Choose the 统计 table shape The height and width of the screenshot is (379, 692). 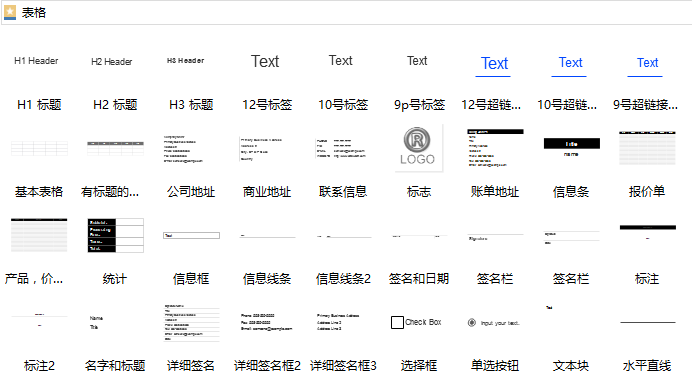click(116, 235)
